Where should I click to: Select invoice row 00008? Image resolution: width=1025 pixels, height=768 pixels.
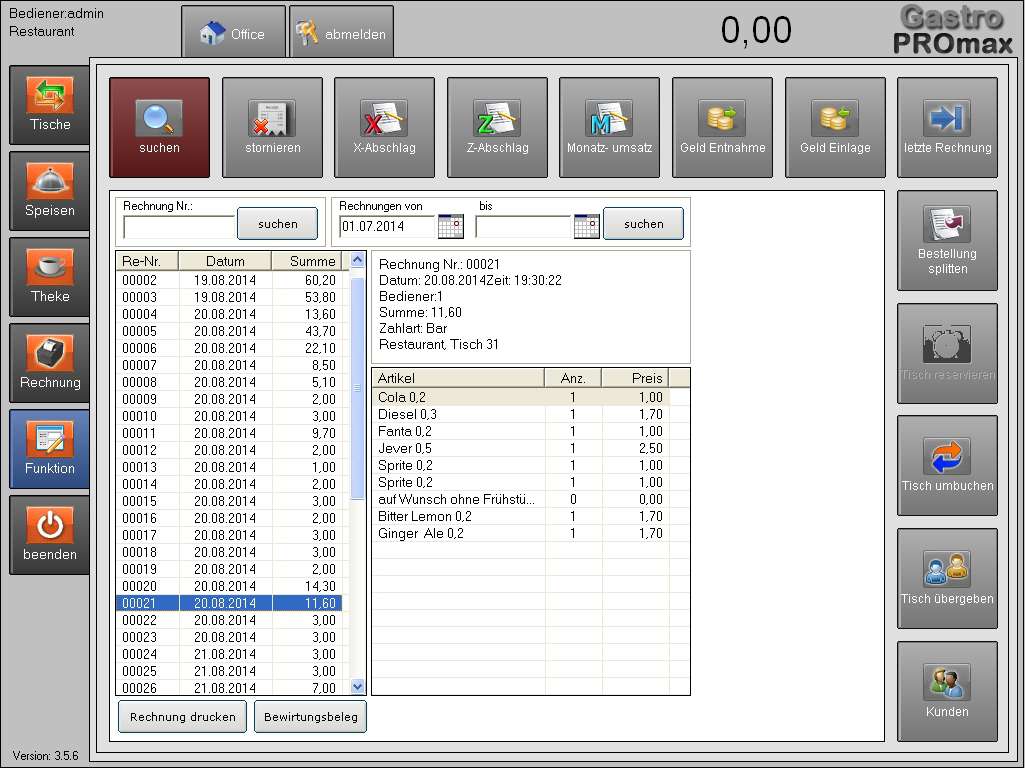pos(229,382)
